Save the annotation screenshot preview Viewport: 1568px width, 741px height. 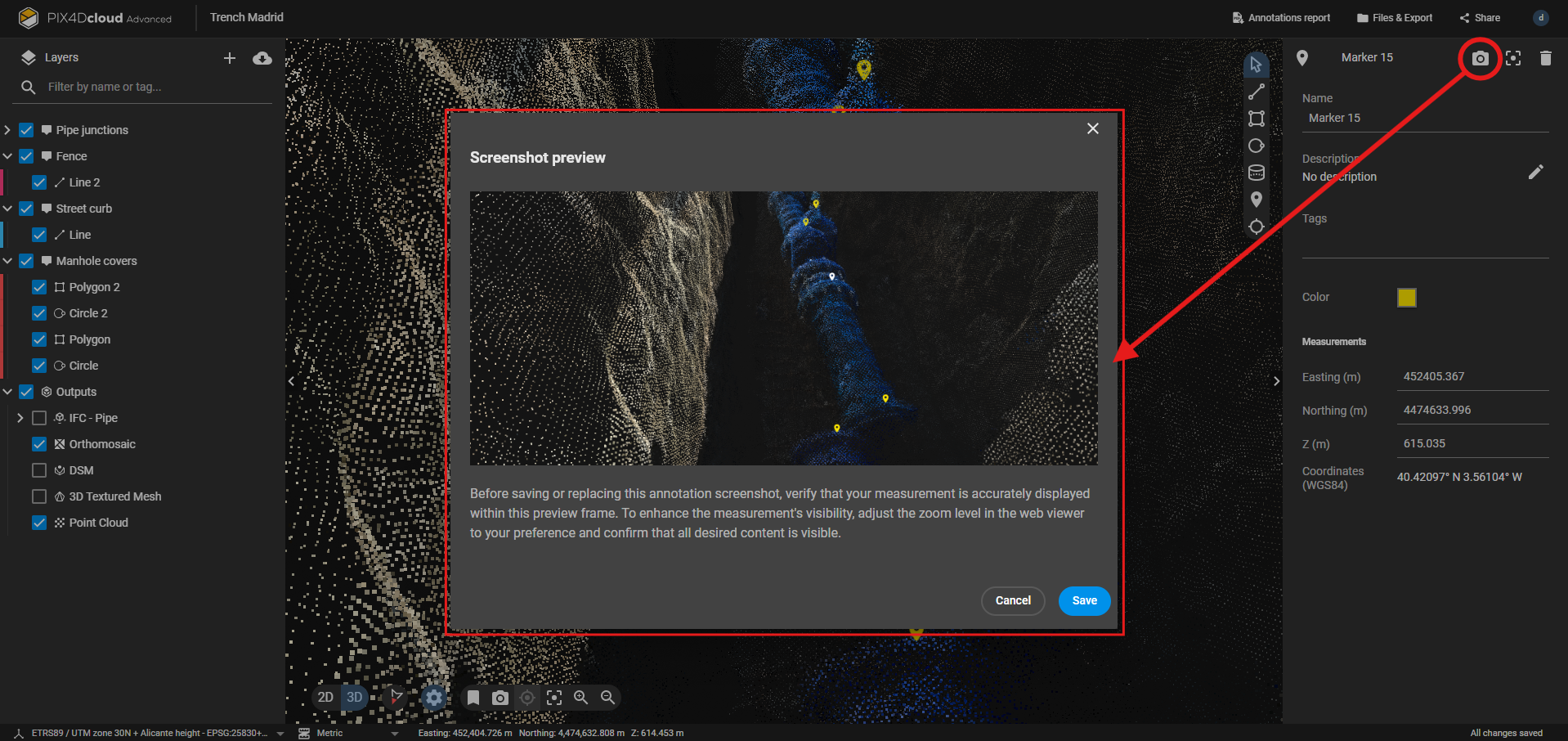point(1083,600)
